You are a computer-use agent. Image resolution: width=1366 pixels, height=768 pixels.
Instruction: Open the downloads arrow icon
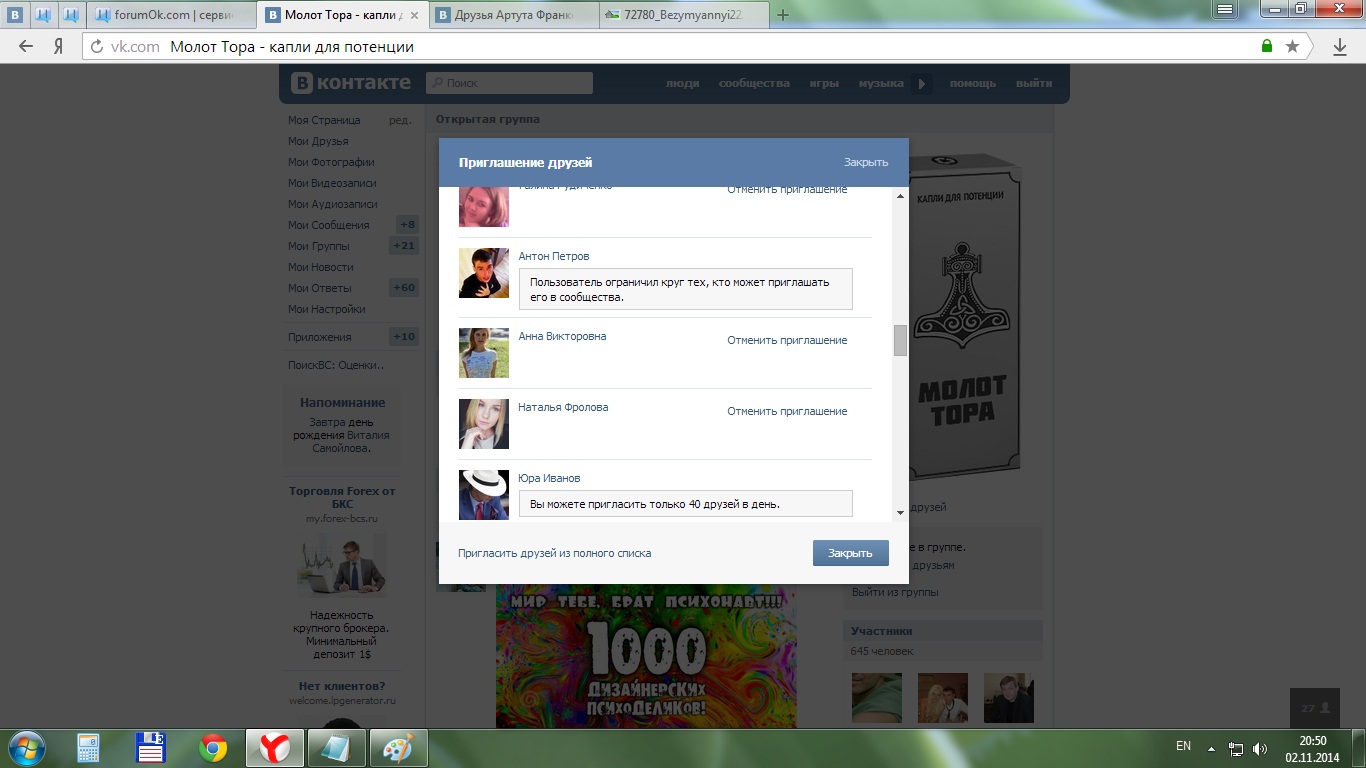[x=1340, y=47]
